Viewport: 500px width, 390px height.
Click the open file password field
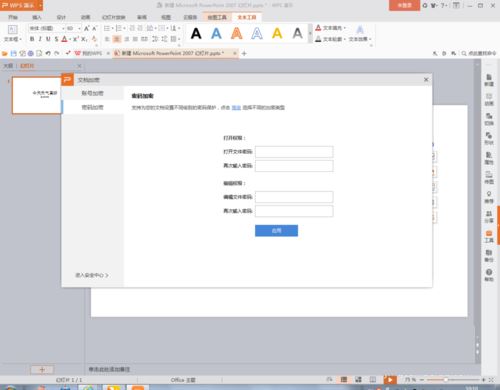point(294,152)
